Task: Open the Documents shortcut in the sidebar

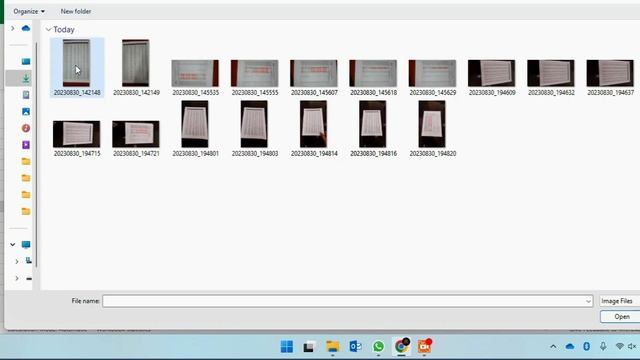Action: (26, 95)
